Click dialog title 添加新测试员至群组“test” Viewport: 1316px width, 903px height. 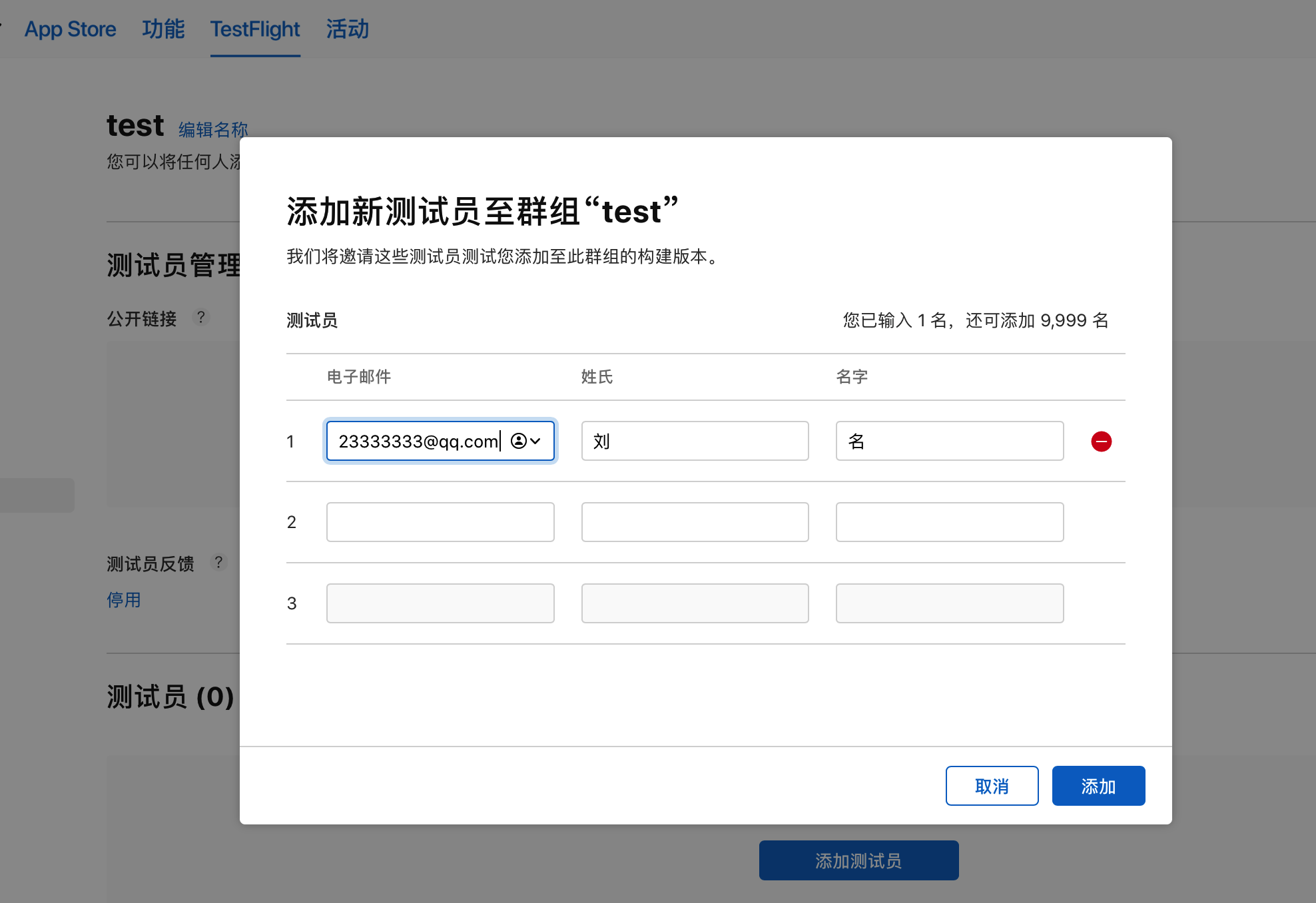483,212
